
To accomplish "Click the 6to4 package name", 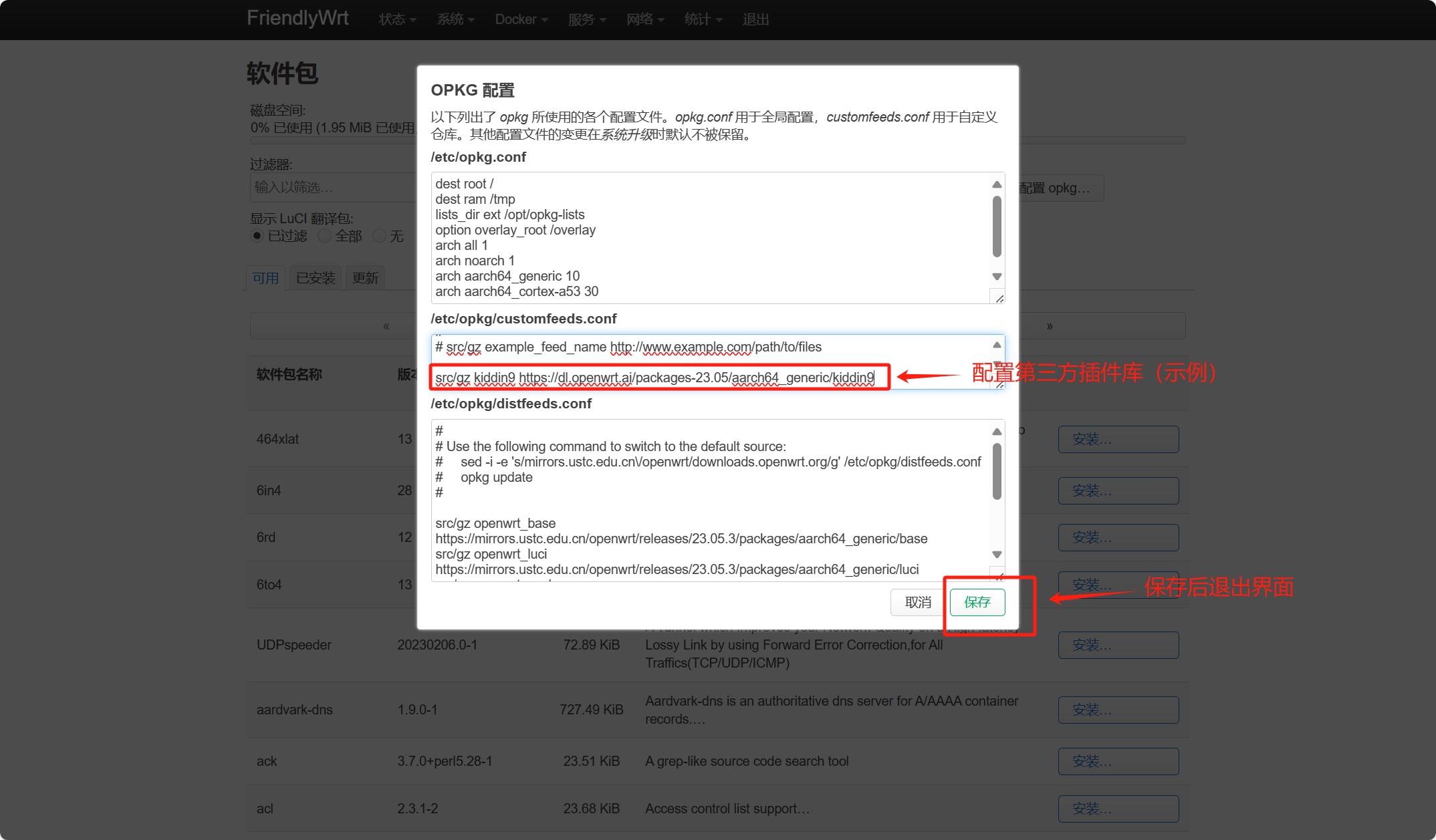I will [269, 585].
